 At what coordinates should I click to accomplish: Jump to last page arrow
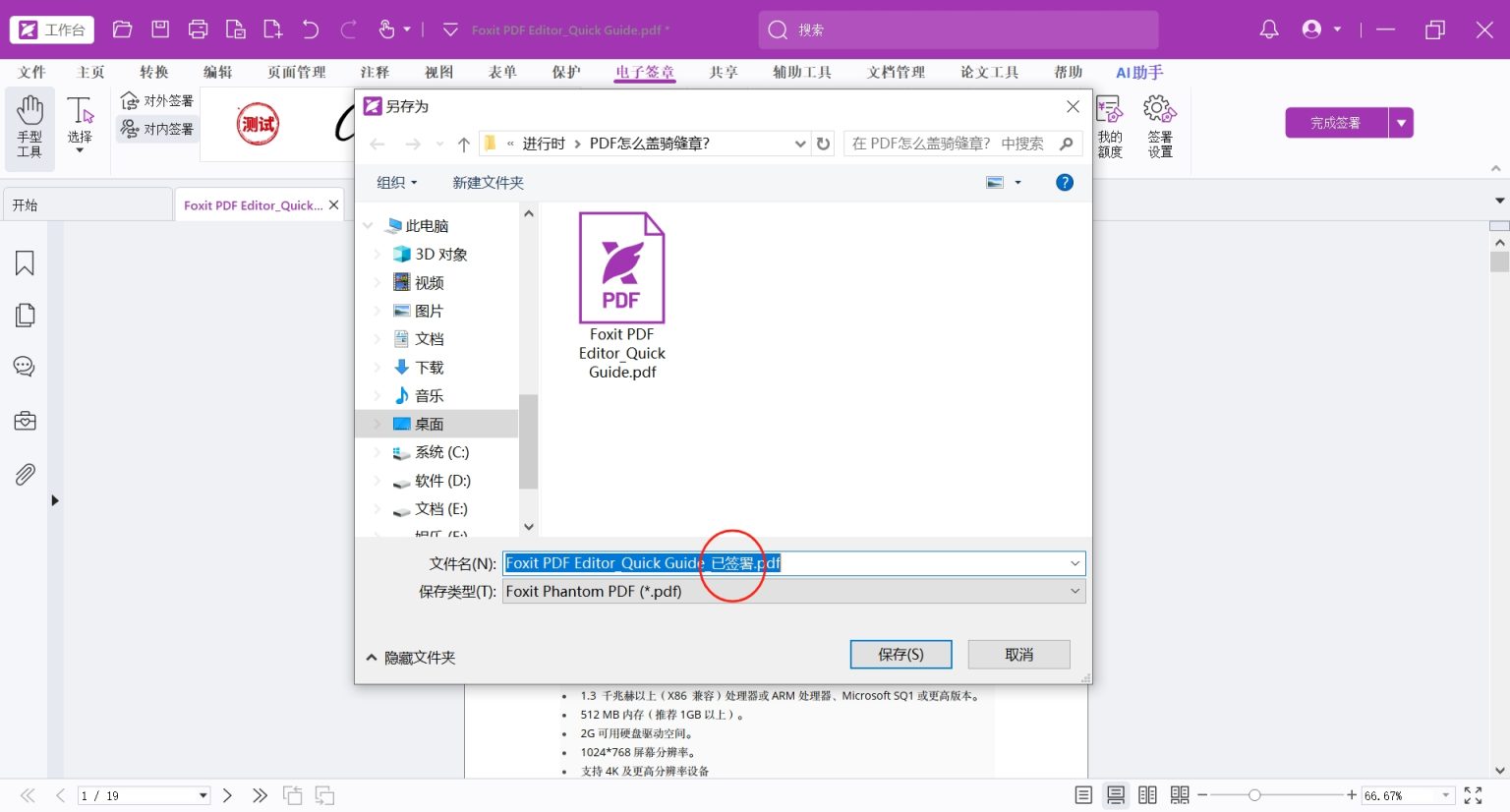pos(260,795)
